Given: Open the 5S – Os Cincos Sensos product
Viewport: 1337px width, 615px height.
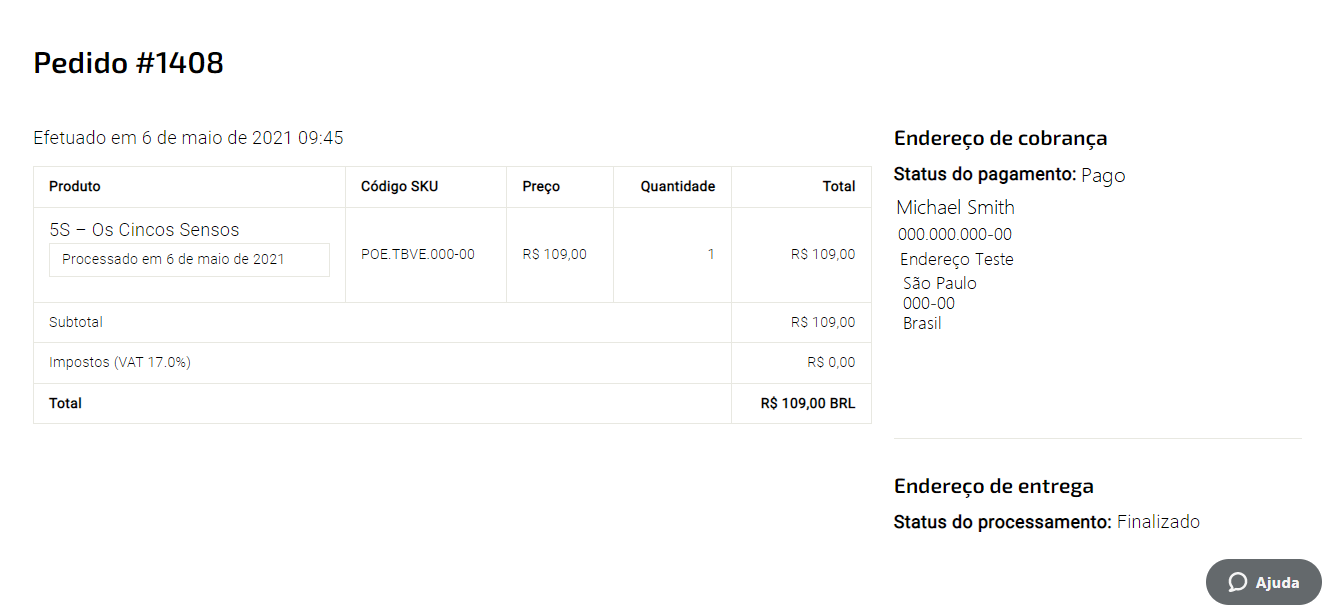Looking at the screenshot, I should [144, 229].
